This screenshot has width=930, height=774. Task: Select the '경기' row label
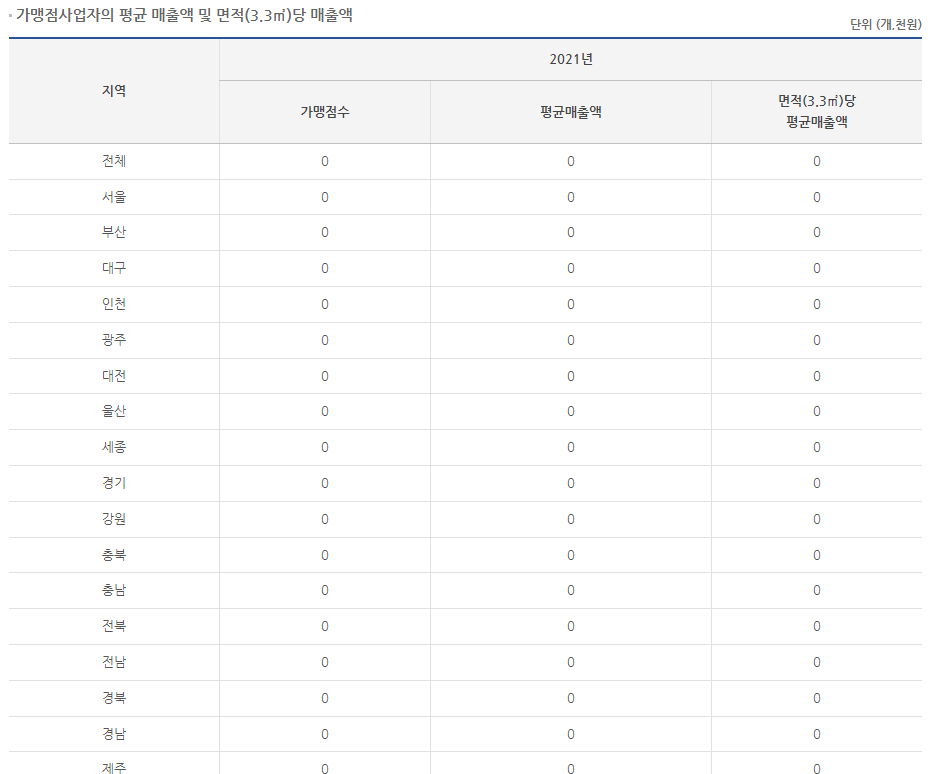[114, 483]
